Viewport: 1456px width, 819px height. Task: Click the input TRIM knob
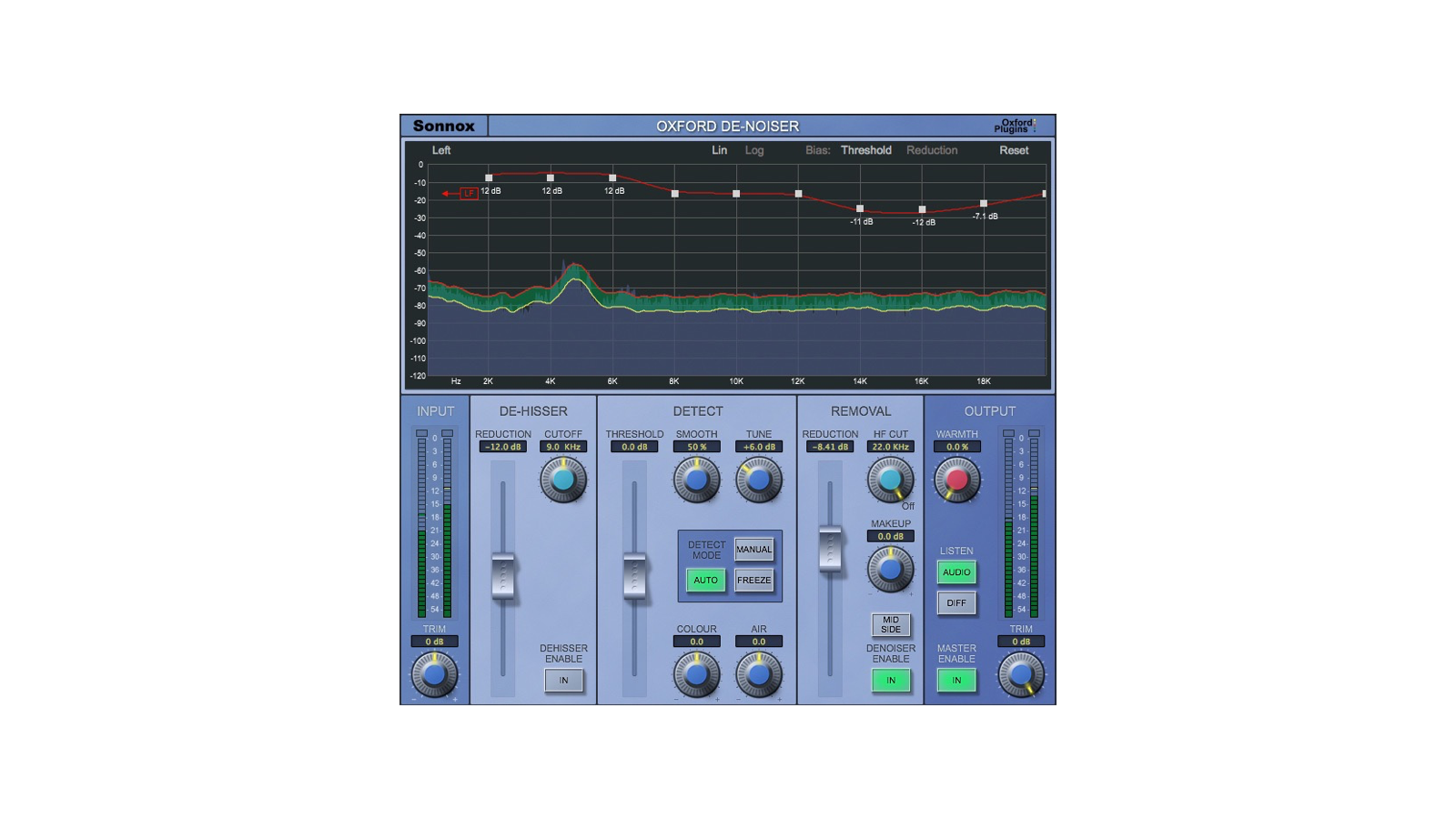point(434,674)
